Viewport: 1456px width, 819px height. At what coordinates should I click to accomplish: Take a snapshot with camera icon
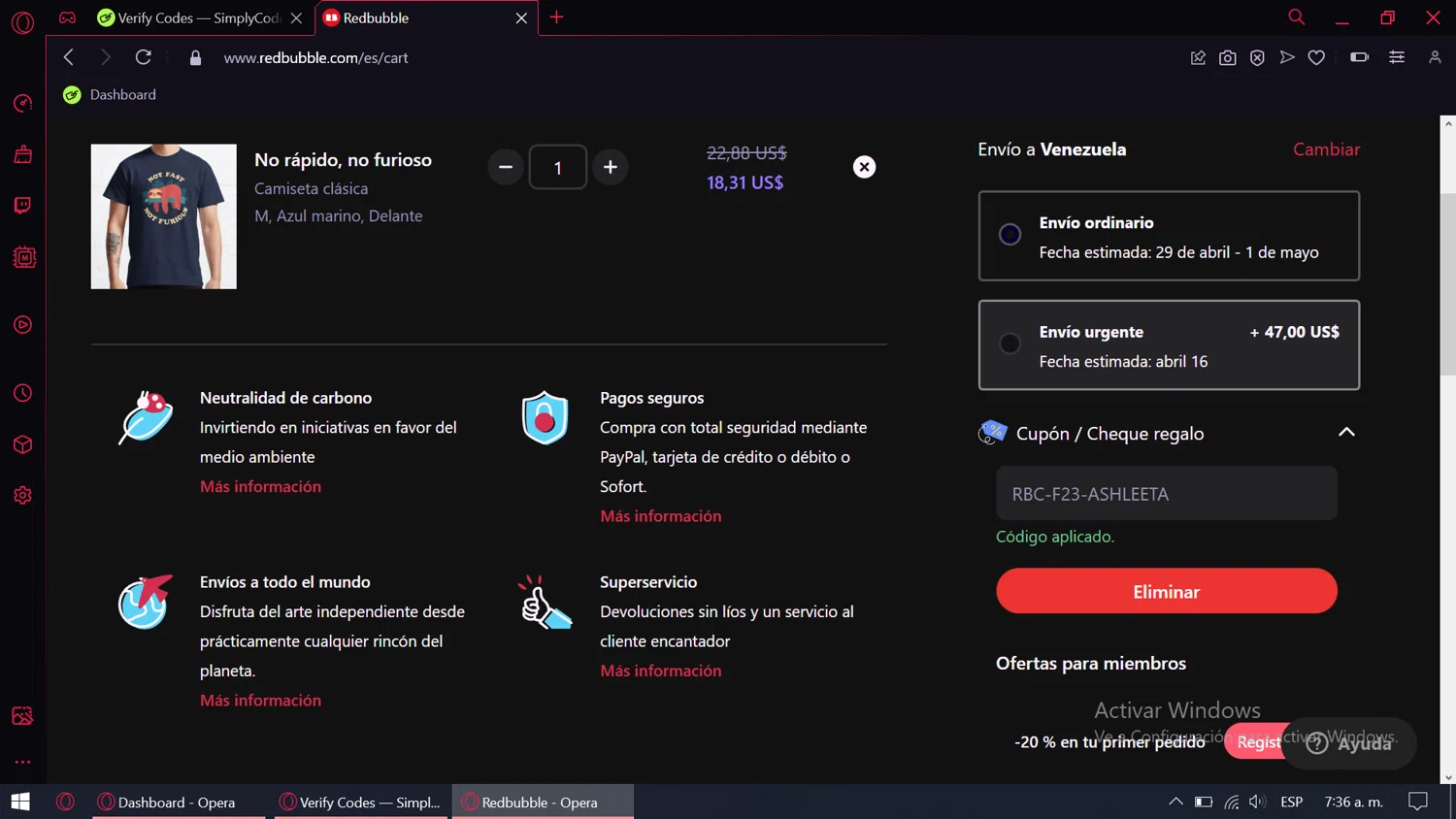(x=1228, y=58)
